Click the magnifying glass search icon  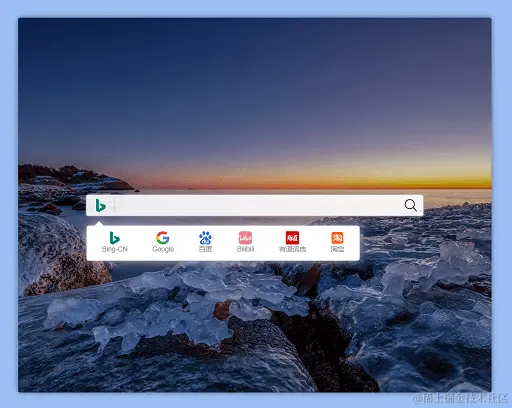coord(410,205)
